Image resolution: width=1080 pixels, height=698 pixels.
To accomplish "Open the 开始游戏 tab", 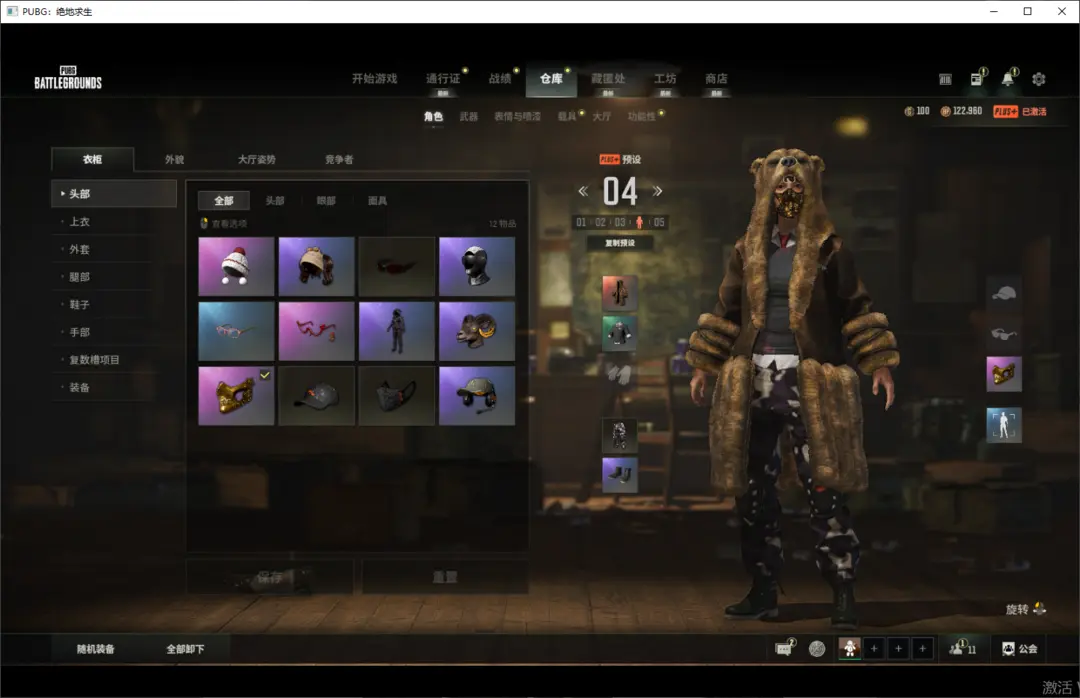I will click(375, 79).
